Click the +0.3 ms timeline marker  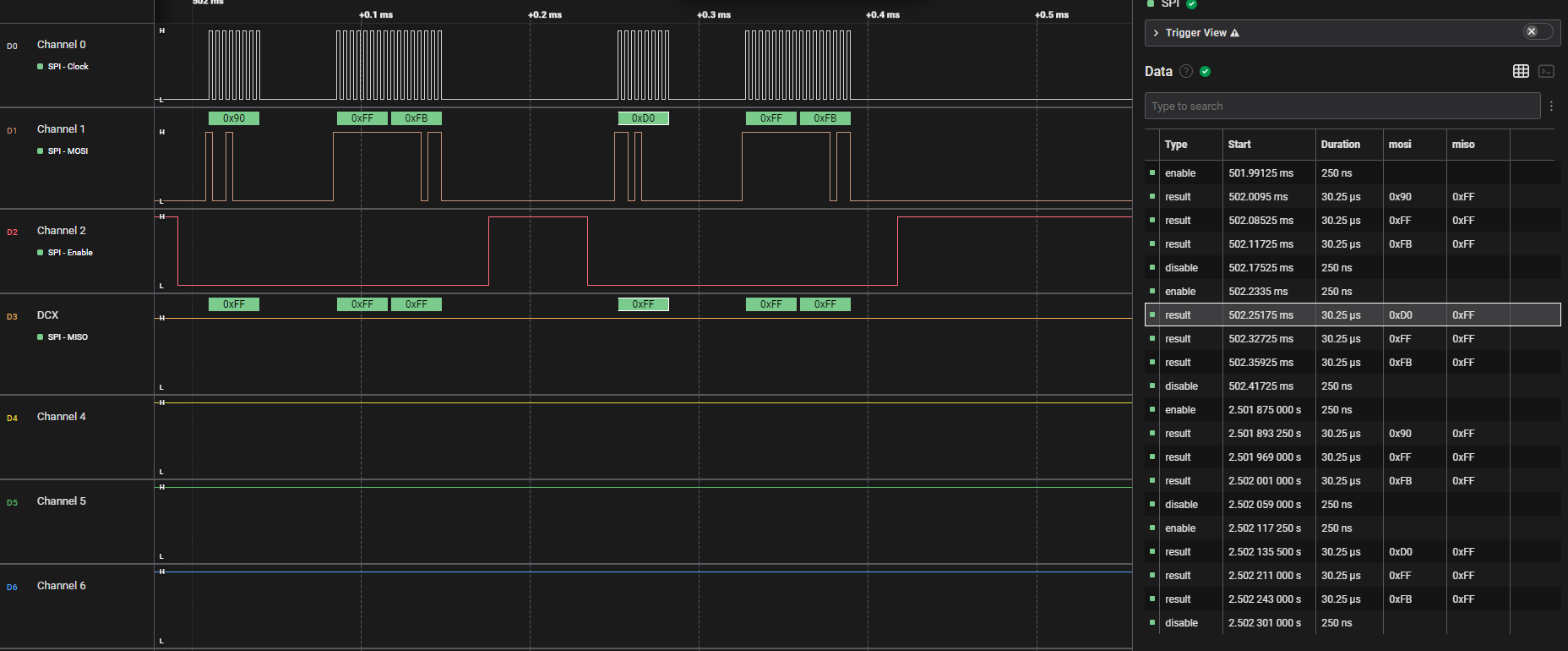[x=714, y=14]
